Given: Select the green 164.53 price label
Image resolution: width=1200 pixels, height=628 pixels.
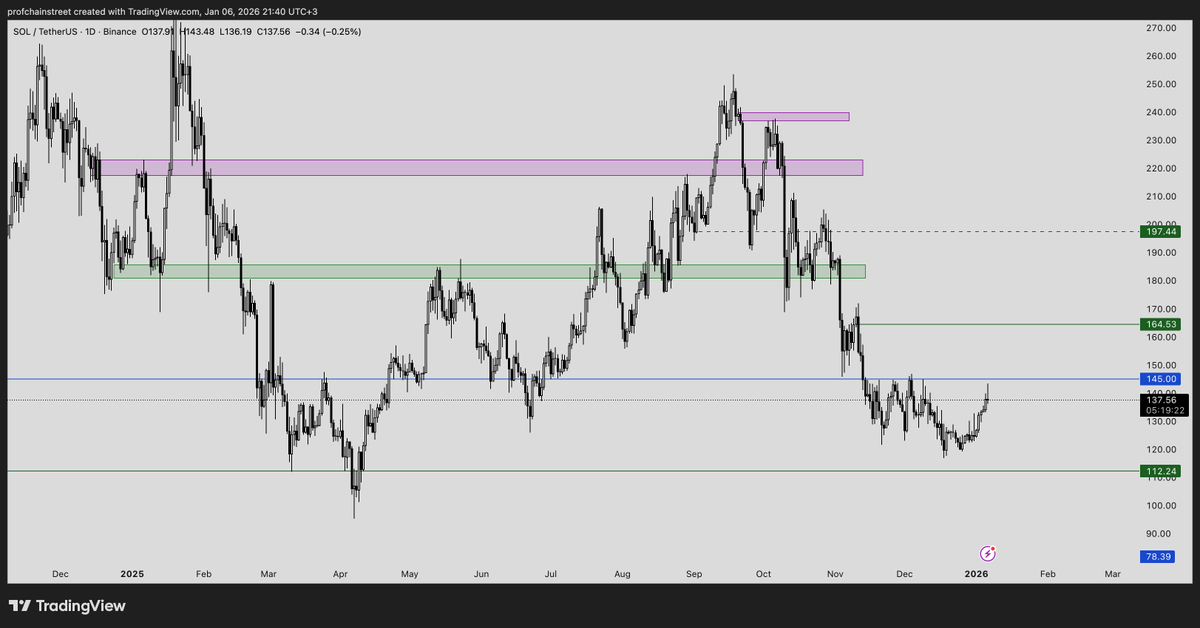Looking at the screenshot, I should click(1161, 324).
